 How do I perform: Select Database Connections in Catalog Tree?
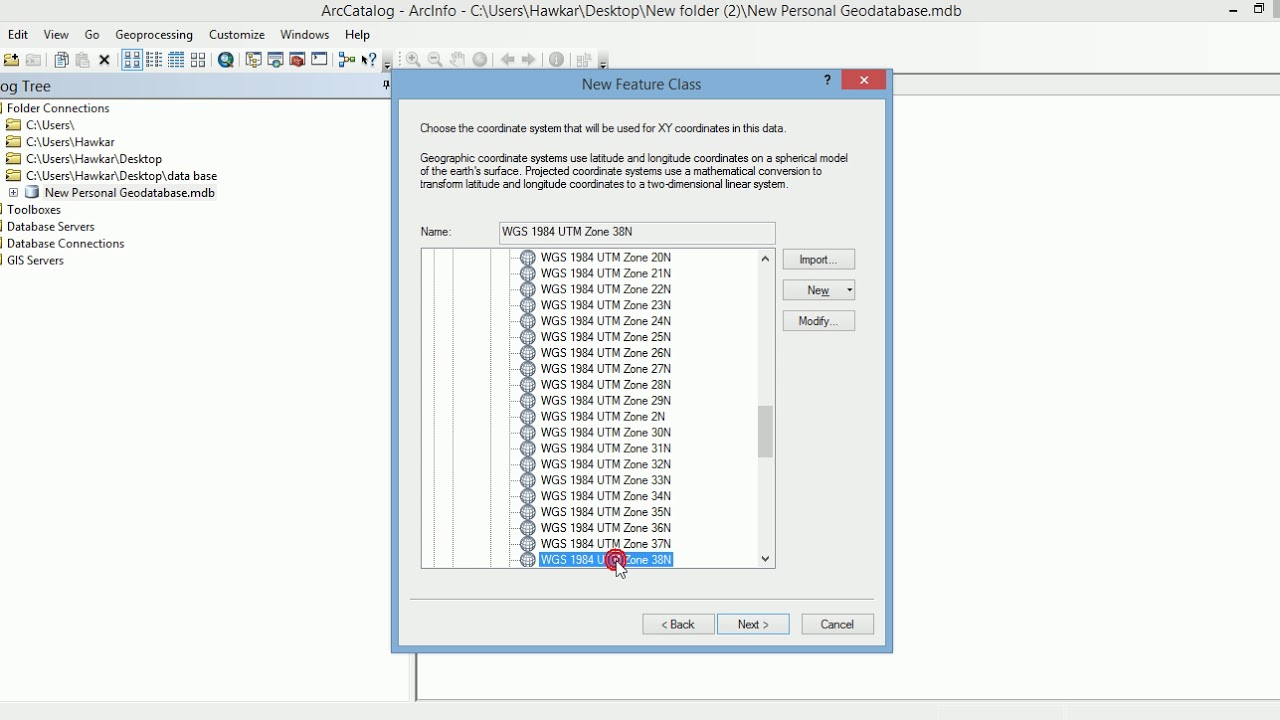[x=66, y=244]
